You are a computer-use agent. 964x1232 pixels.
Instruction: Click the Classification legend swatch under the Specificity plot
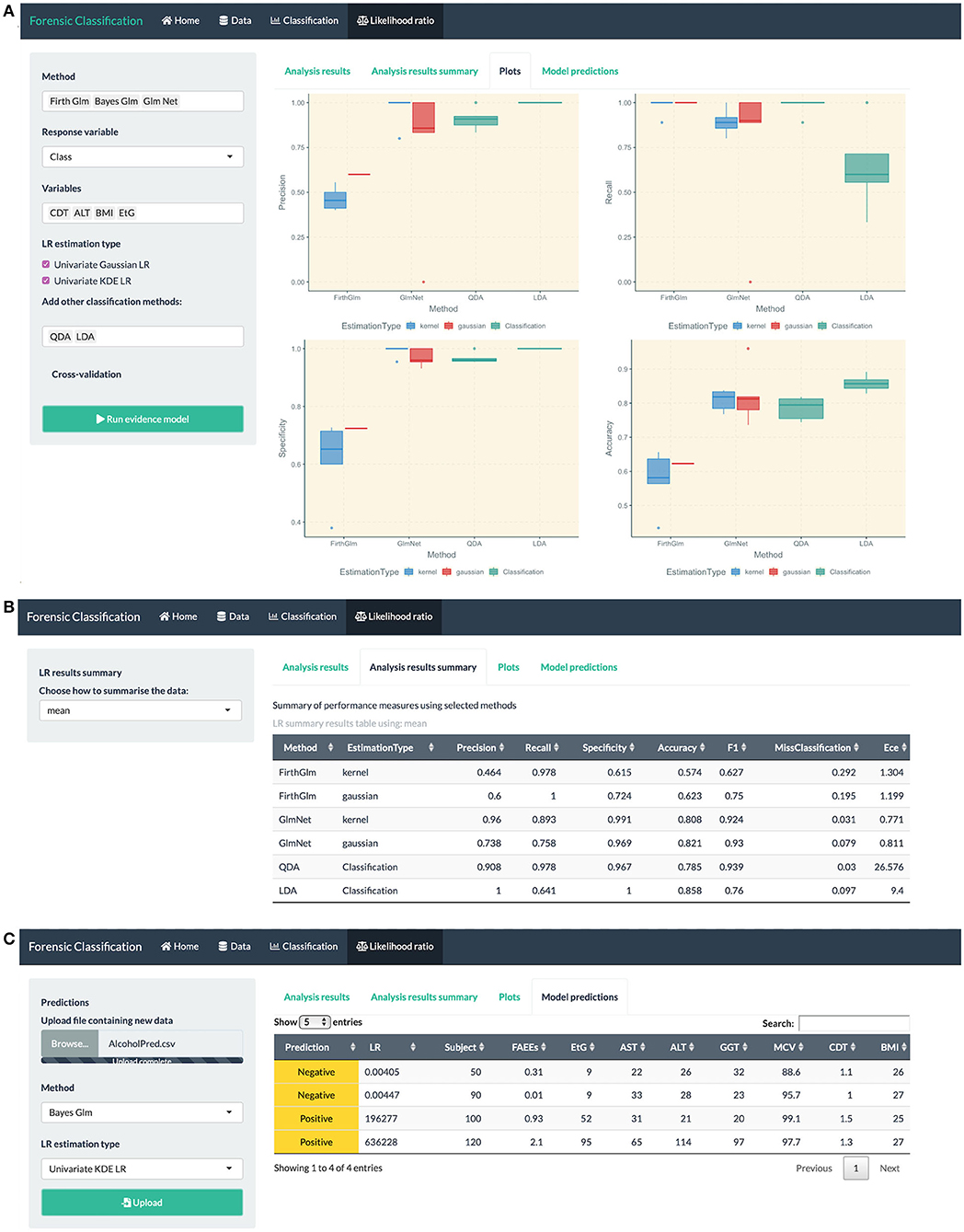click(x=494, y=572)
